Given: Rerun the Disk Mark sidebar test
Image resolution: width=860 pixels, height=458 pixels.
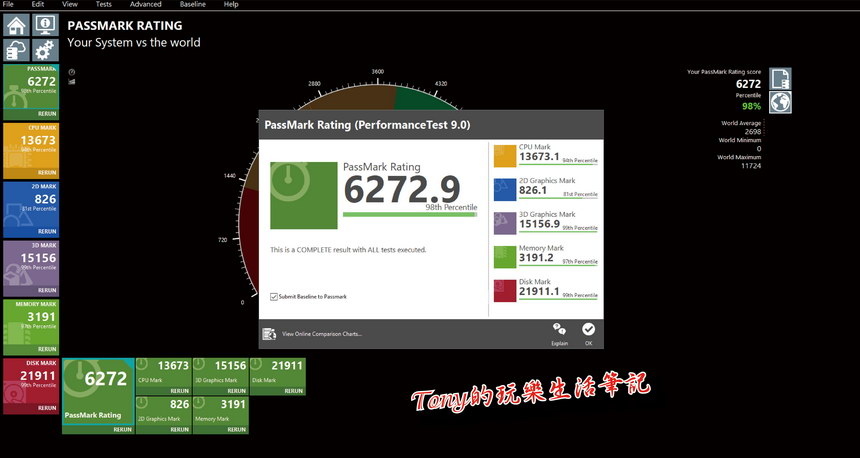Looking at the screenshot, I should tap(47, 408).
